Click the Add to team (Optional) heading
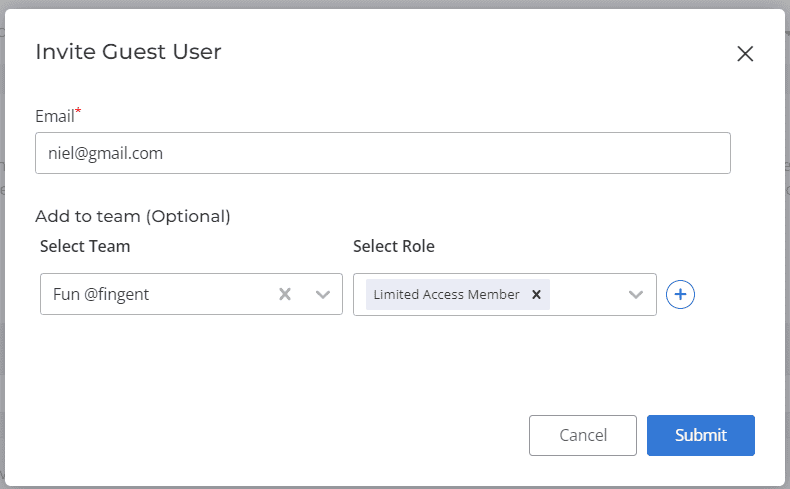The width and height of the screenshot is (790, 489). tap(132, 216)
